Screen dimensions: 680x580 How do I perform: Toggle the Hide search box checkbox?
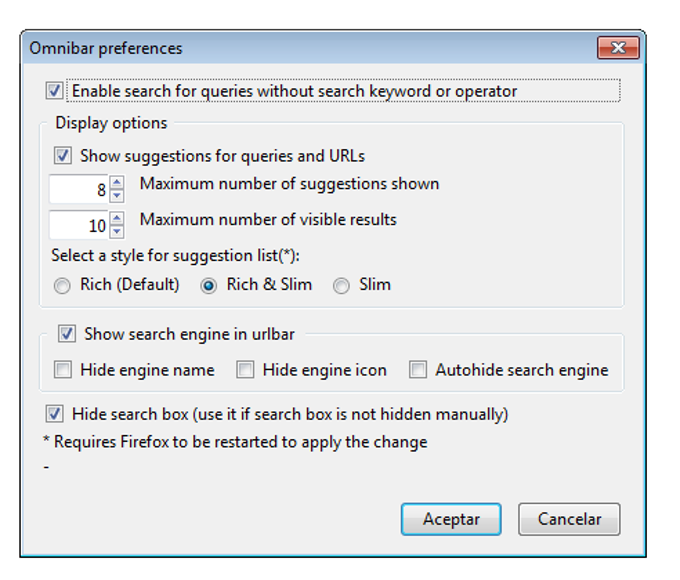click(x=54, y=414)
